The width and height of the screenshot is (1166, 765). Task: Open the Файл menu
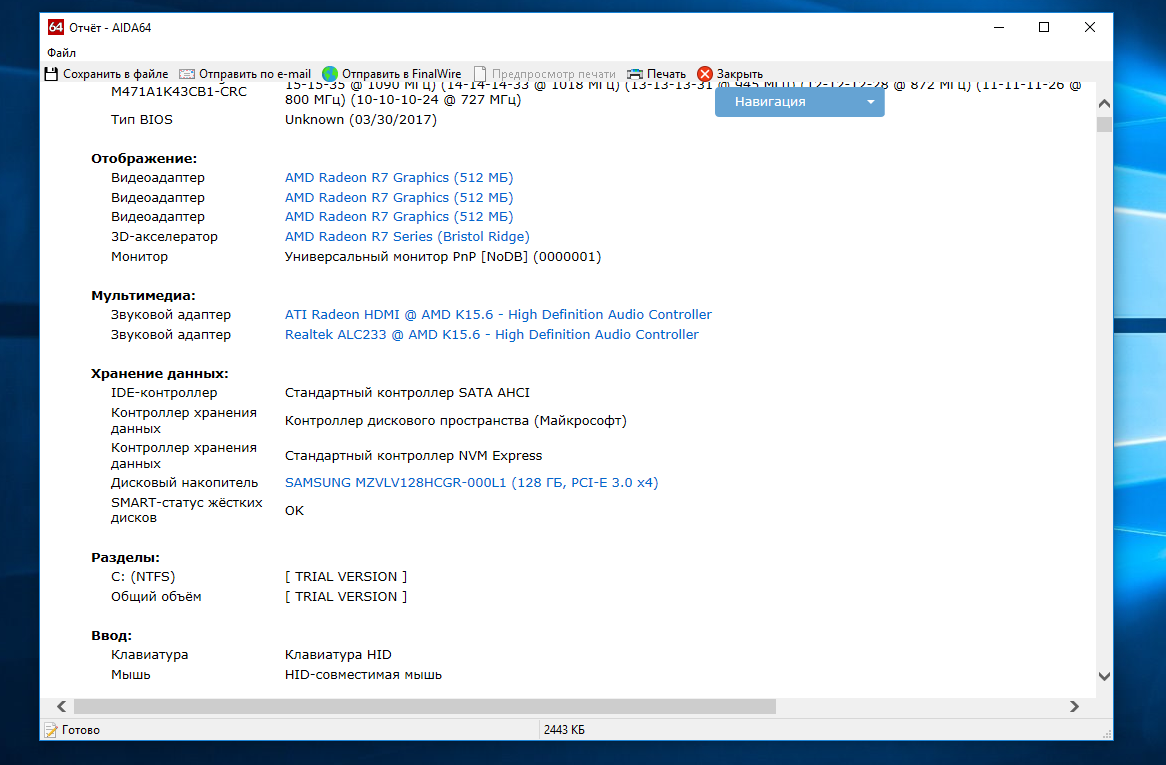(61, 53)
